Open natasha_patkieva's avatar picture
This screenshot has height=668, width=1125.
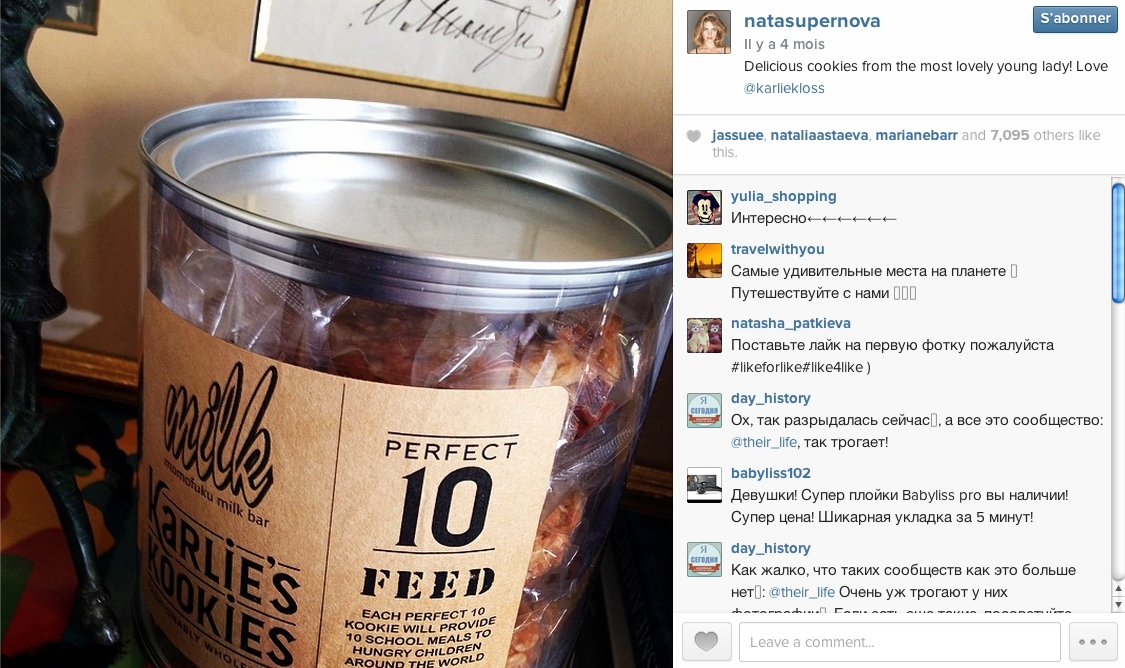pyautogui.click(x=705, y=335)
